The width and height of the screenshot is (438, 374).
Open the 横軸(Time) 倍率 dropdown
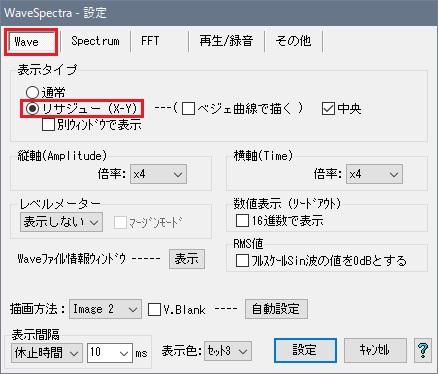point(374,174)
